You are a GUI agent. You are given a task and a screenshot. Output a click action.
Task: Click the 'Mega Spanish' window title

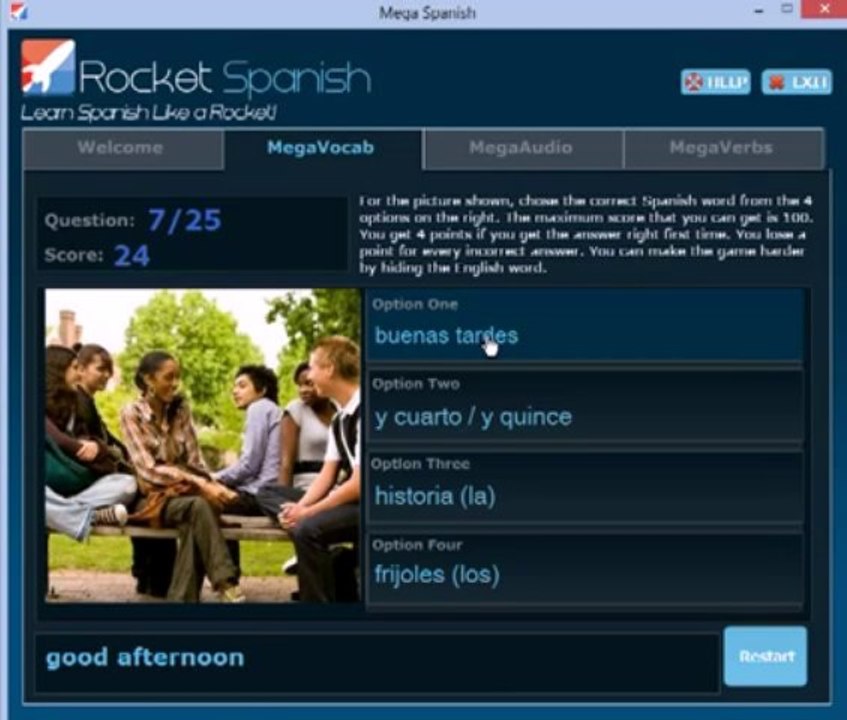point(427,13)
